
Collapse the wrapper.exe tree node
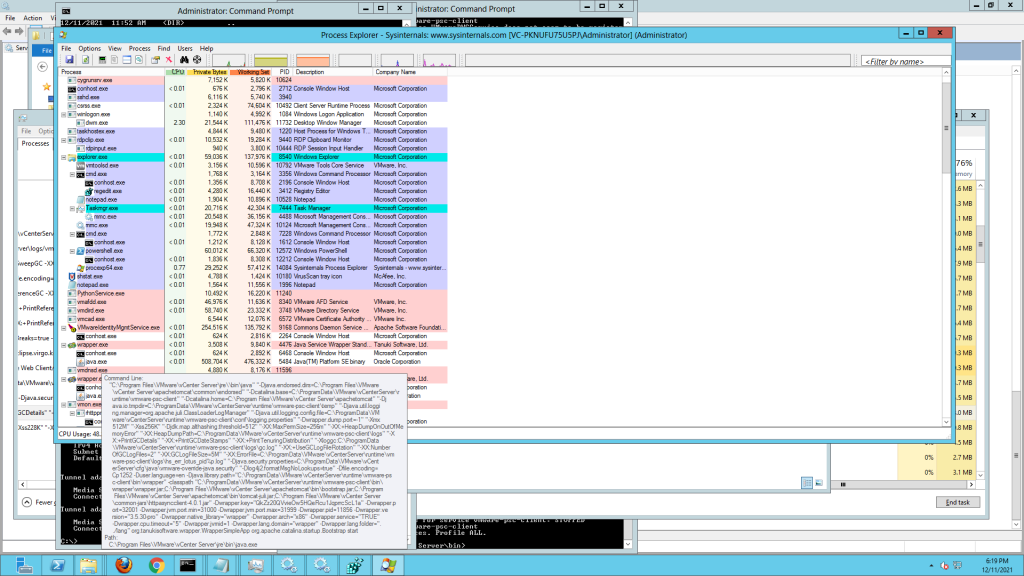pyautogui.click(x=64, y=345)
